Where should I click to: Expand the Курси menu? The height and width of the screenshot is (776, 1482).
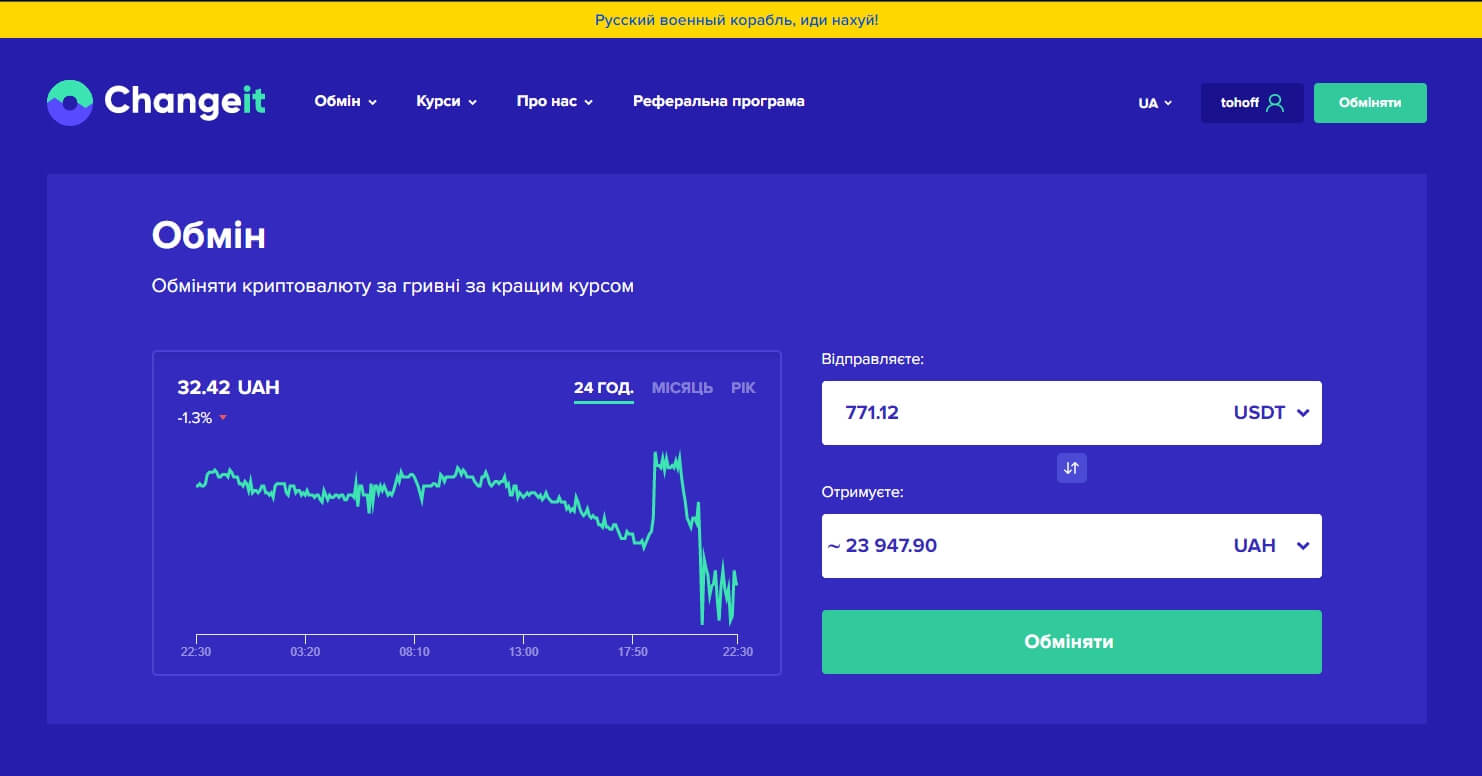pyautogui.click(x=446, y=101)
